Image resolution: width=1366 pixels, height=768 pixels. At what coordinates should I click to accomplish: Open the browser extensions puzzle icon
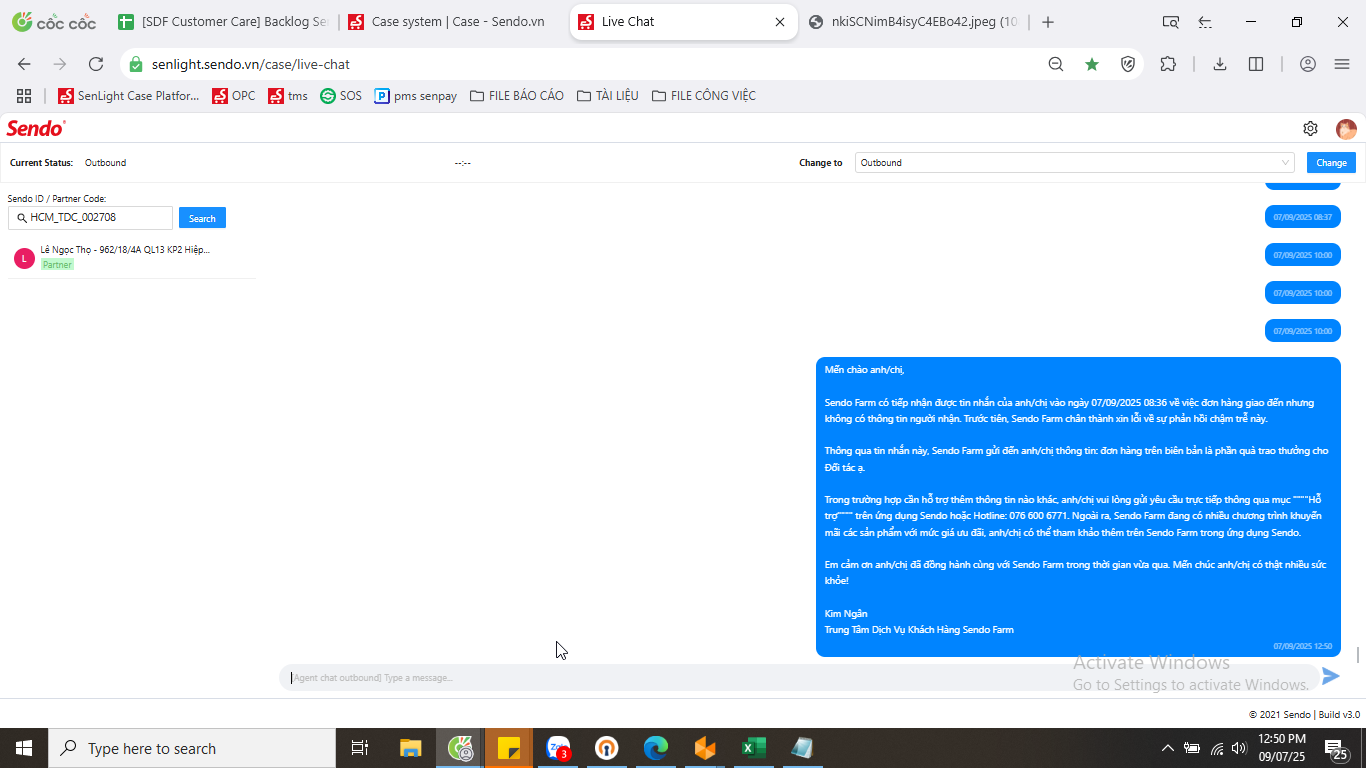pos(1168,64)
